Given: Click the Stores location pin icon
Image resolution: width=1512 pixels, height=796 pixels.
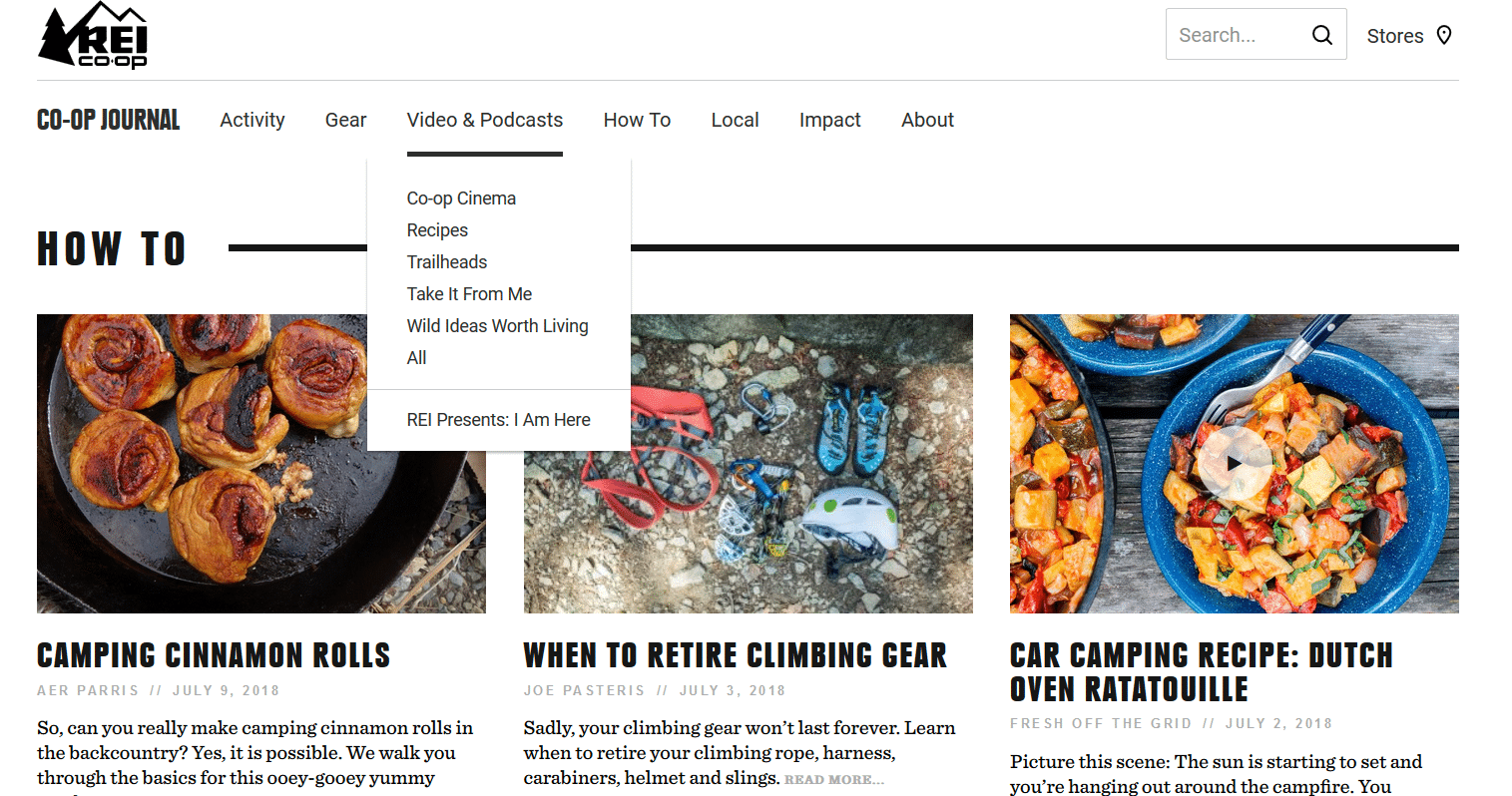Looking at the screenshot, I should pos(1443,35).
